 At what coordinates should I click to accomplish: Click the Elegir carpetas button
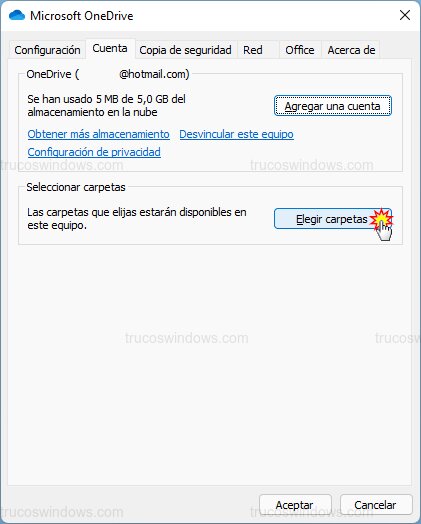click(x=332, y=219)
